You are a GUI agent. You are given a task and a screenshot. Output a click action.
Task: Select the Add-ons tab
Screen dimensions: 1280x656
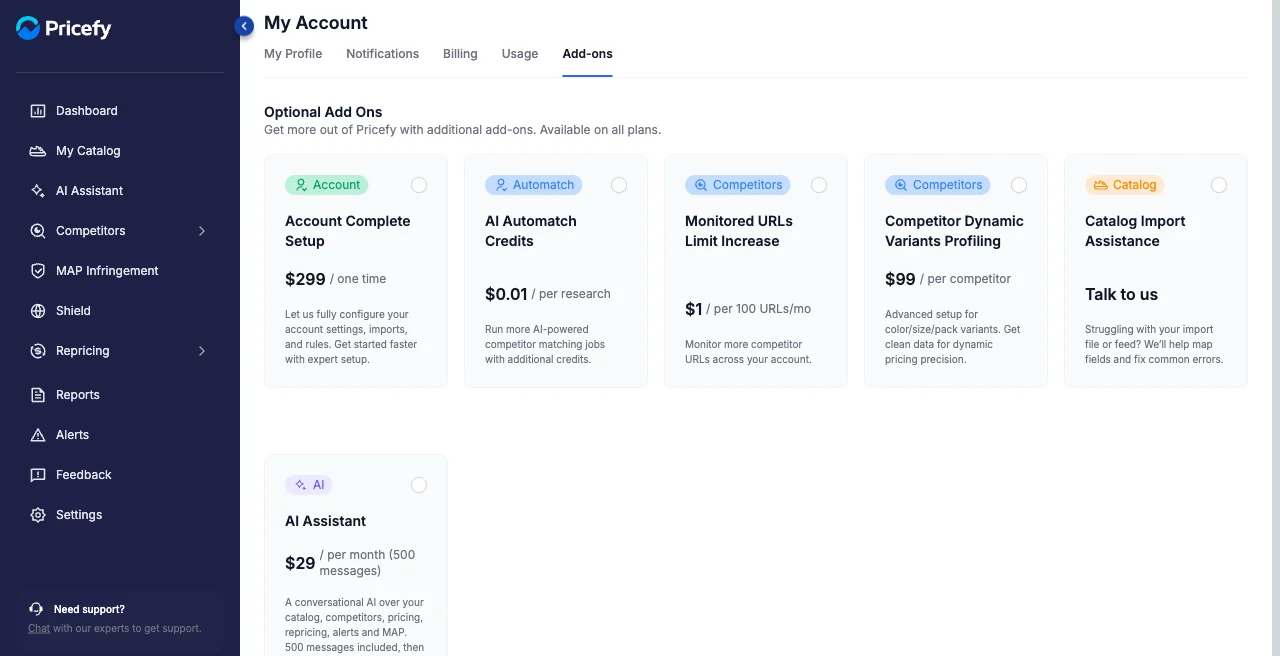[588, 54]
